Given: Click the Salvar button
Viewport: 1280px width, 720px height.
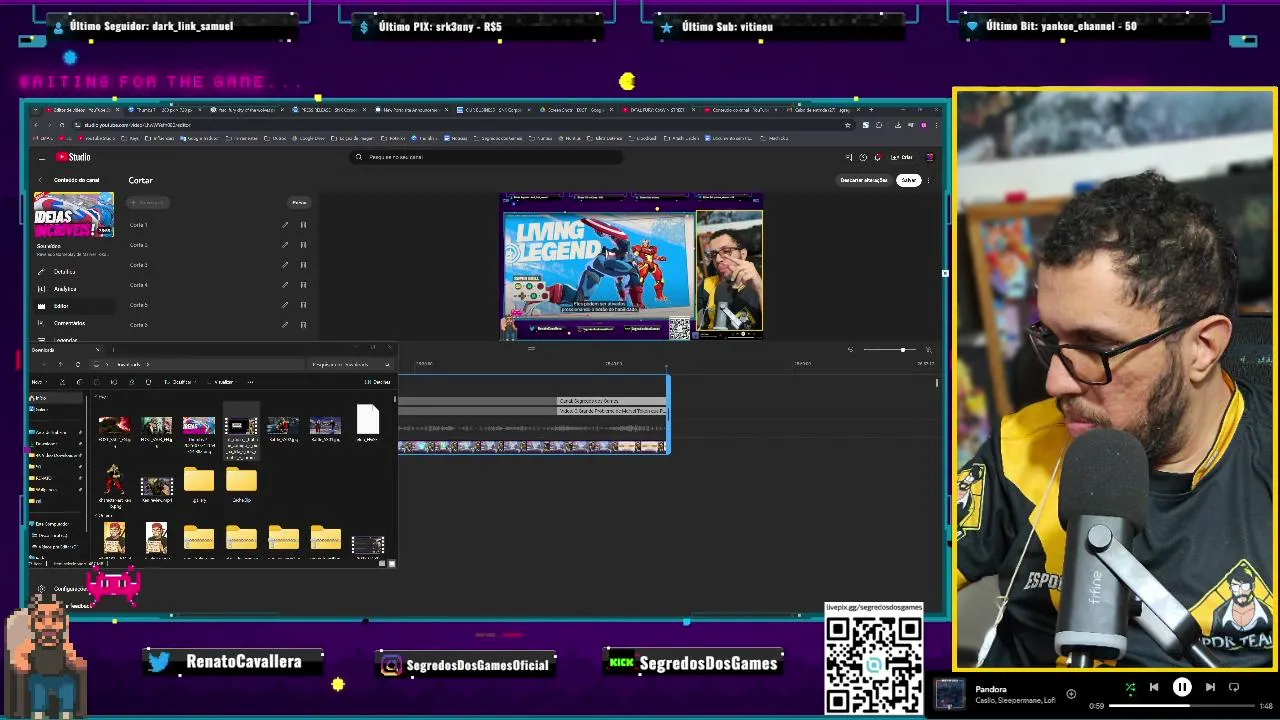Looking at the screenshot, I should tap(908, 180).
